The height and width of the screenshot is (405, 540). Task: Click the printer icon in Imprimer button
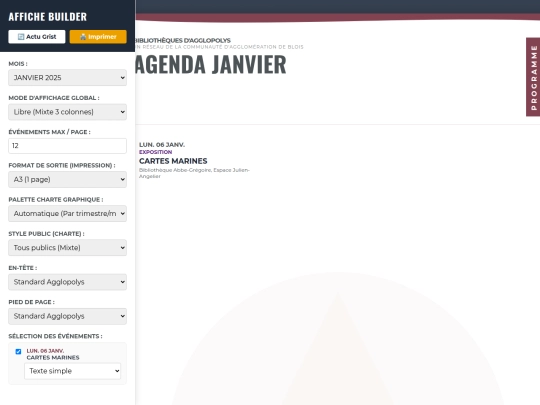click(x=83, y=37)
